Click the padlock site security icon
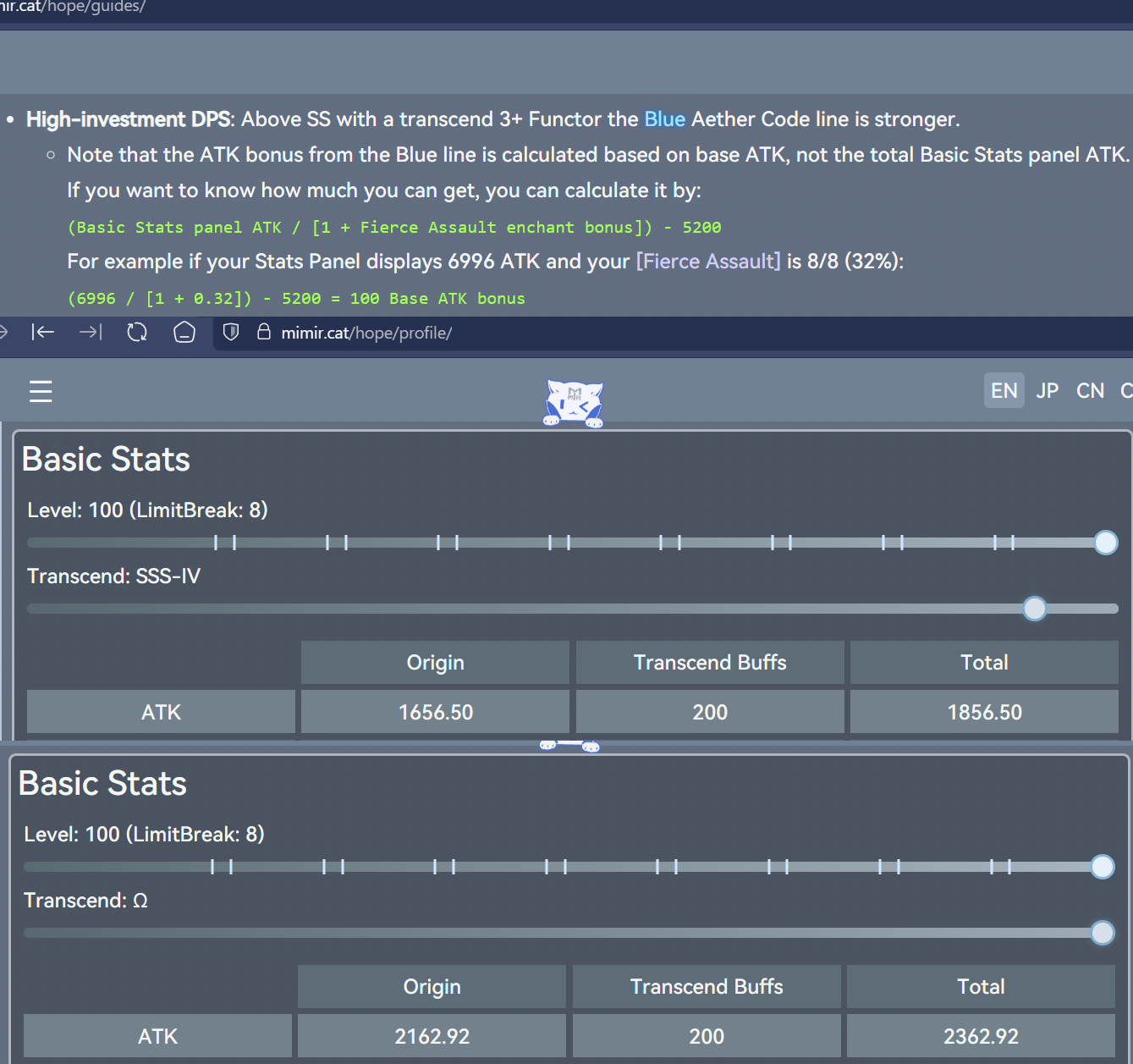The image size is (1133, 1064). [264, 332]
